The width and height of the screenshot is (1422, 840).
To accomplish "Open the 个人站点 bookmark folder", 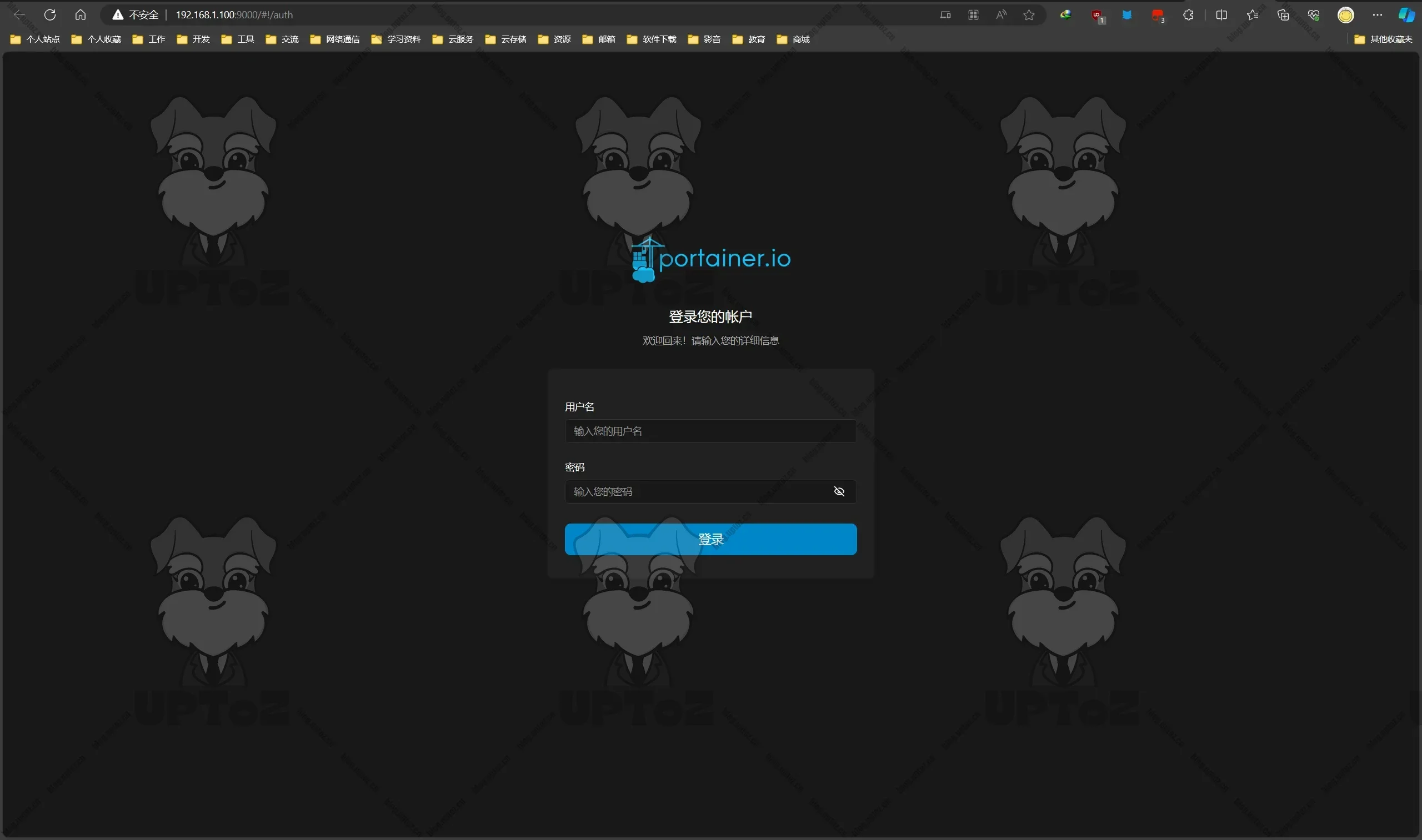I will point(35,39).
